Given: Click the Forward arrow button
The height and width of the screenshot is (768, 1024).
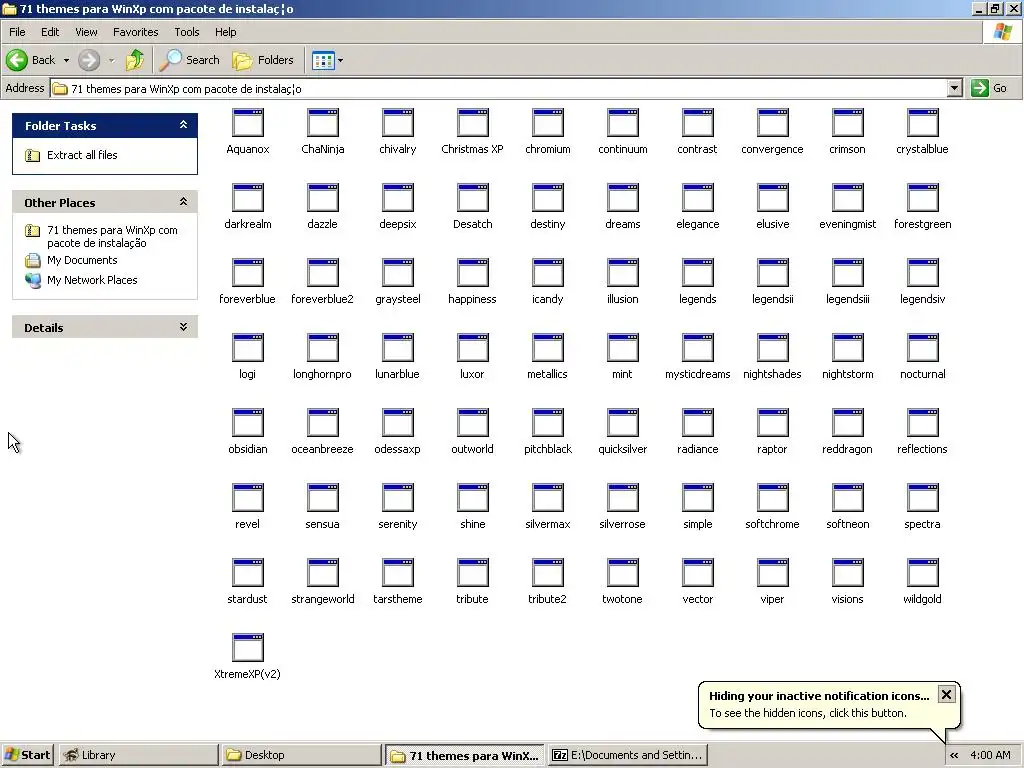Looking at the screenshot, I should (89, 60).
